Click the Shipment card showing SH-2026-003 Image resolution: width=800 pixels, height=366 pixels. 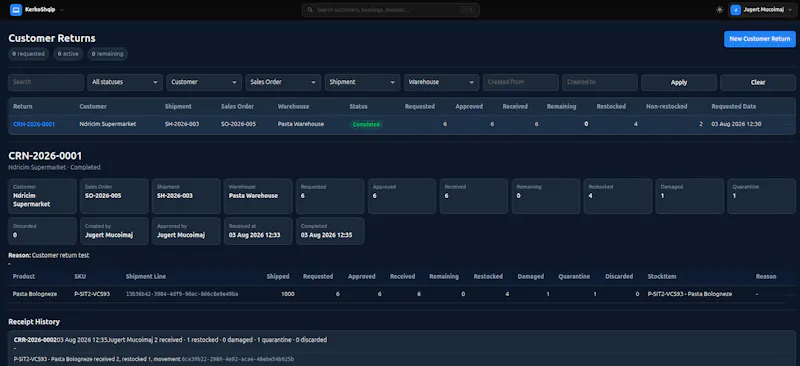186,196
